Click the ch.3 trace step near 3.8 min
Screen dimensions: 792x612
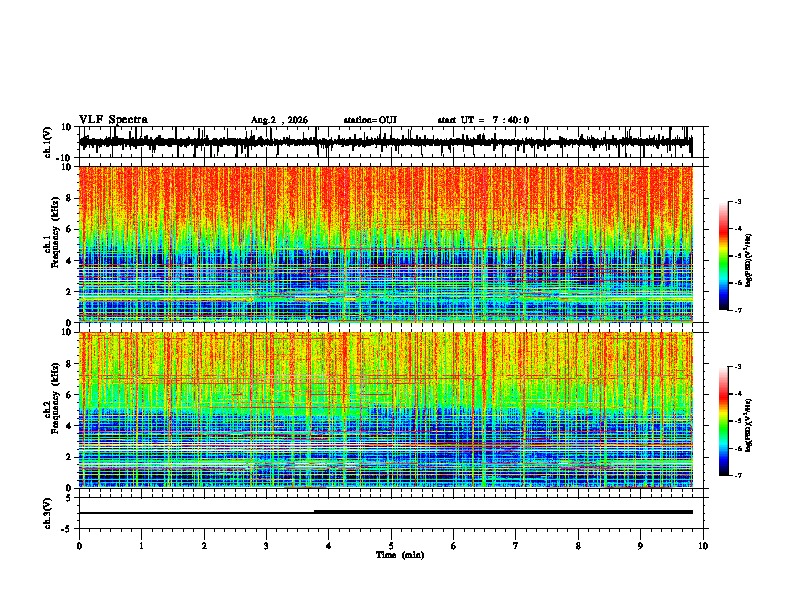(x=314, y=512)
